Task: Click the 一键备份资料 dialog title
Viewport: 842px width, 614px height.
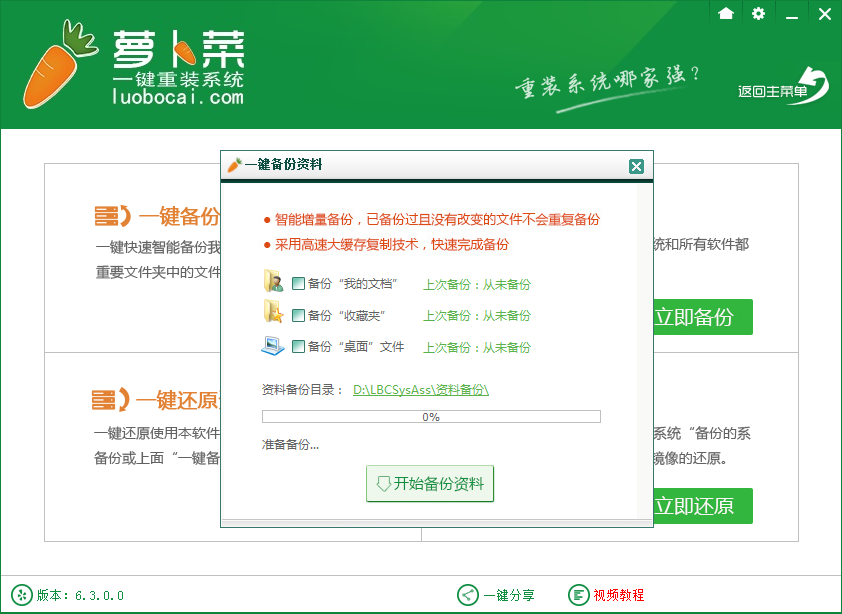Action: (x=284, y=164)
